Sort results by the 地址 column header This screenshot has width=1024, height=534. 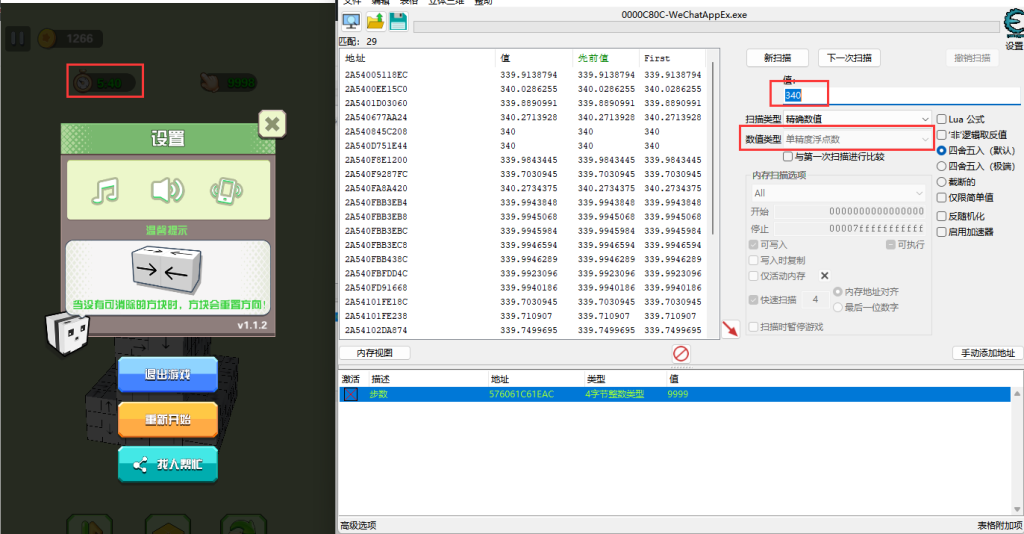(x=417, y=58)
